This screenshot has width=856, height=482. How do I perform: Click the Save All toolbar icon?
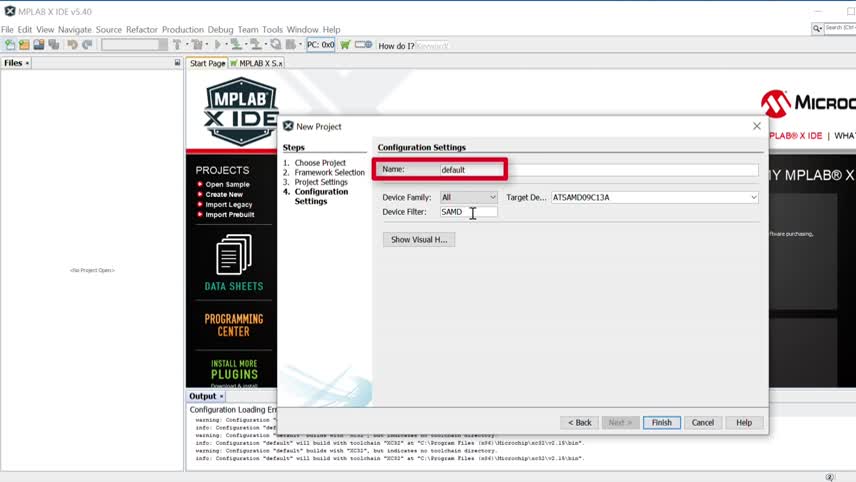54,45
